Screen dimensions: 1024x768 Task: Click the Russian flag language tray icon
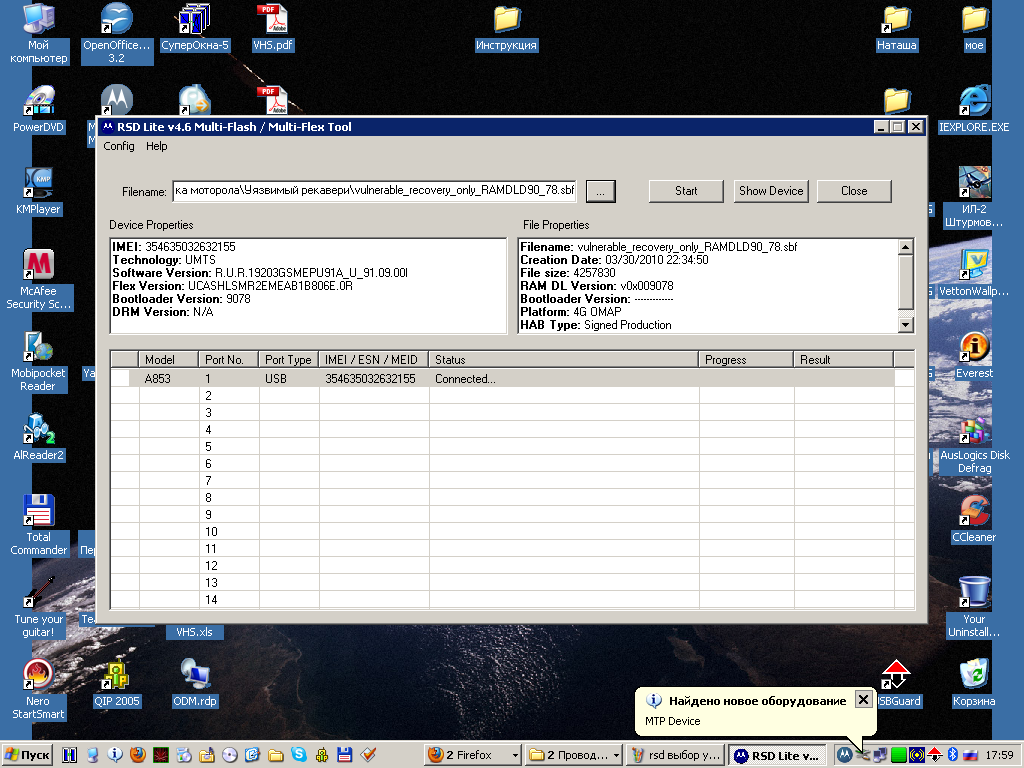click(970, 756)
